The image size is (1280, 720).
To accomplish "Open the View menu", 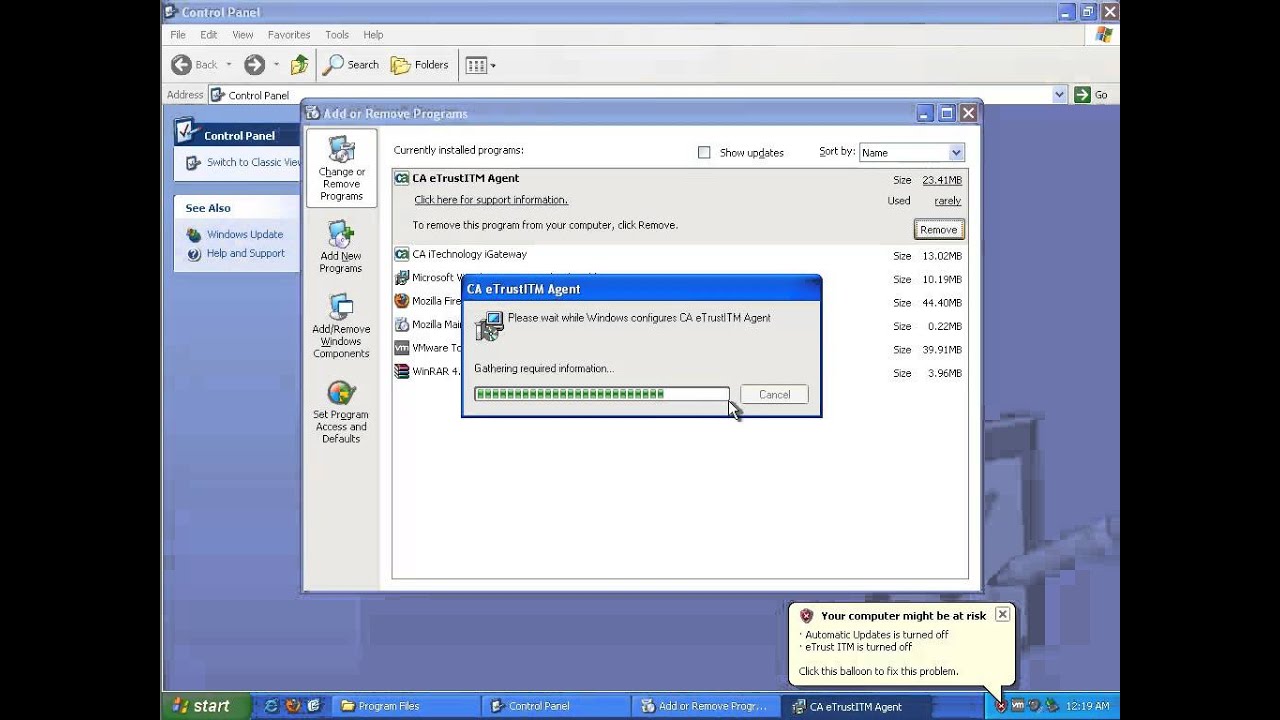I will click(243, 35).
